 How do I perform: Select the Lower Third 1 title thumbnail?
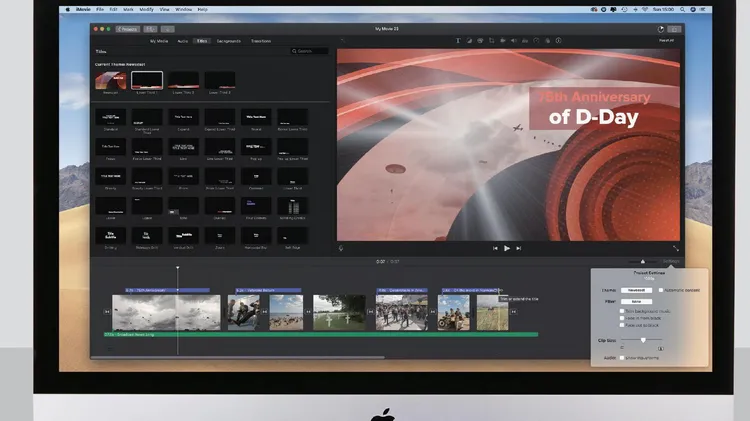point(147,80)
